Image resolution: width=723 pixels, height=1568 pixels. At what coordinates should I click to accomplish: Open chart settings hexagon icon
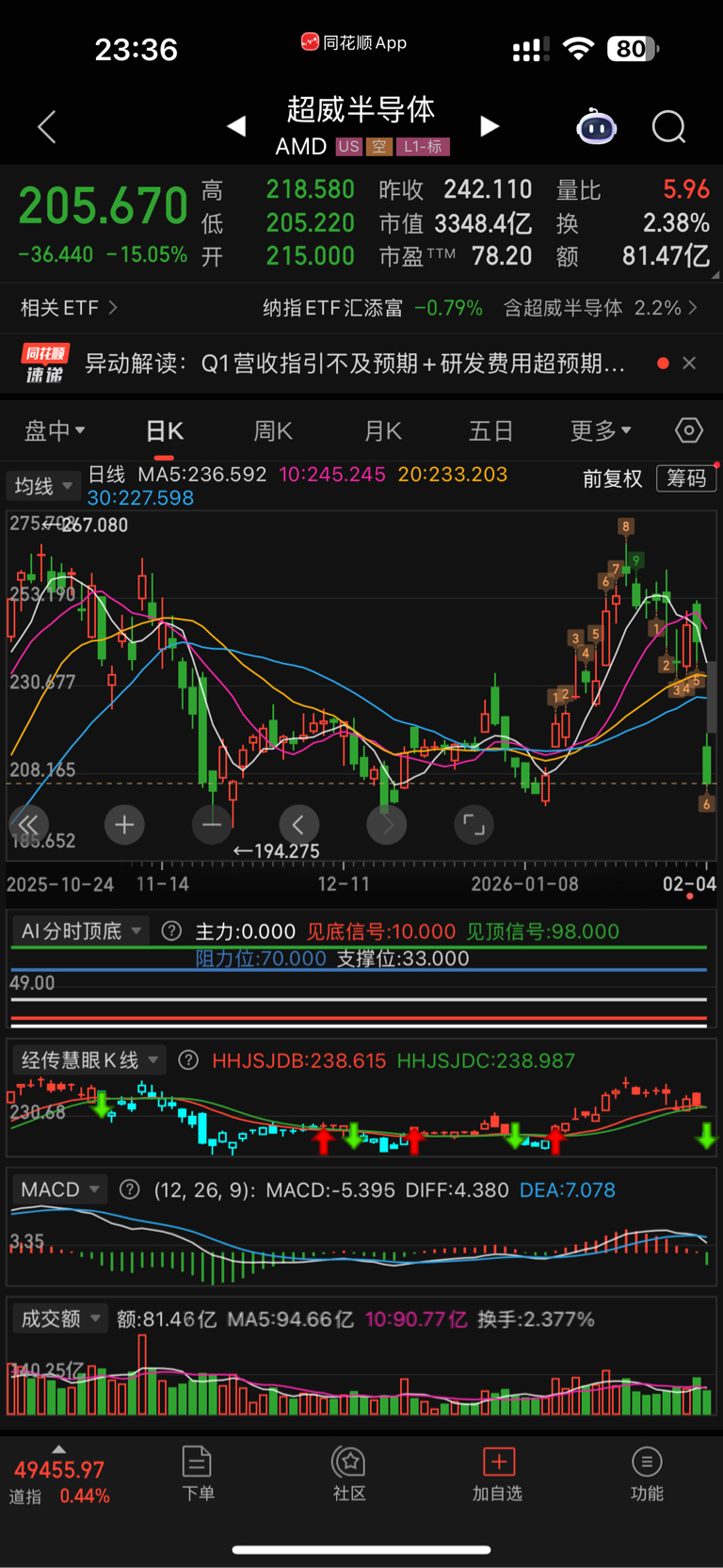point(689,430)
